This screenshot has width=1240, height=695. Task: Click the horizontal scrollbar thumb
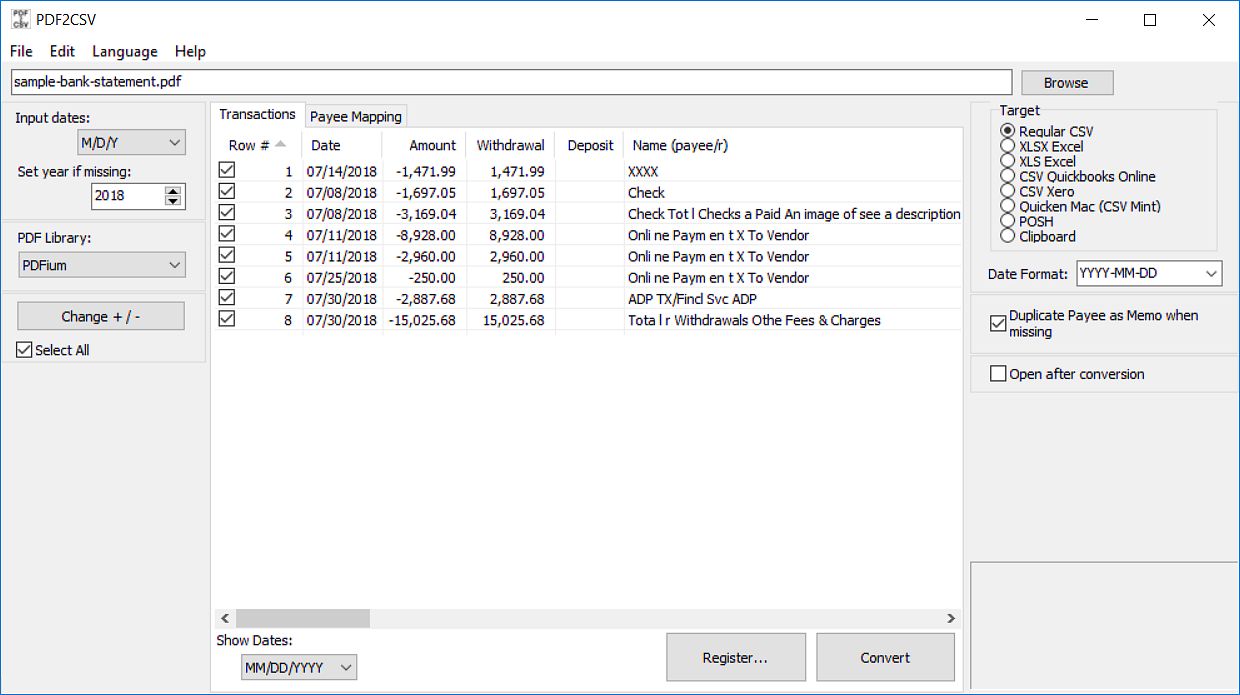coord(302,619)
